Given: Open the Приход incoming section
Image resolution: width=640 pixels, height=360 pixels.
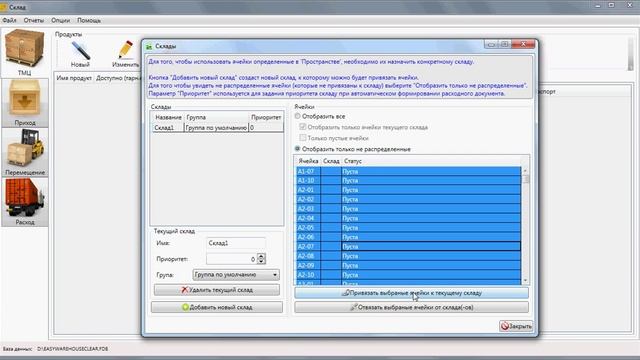Looking at the screenshot, I should click(x=24, y=102).
